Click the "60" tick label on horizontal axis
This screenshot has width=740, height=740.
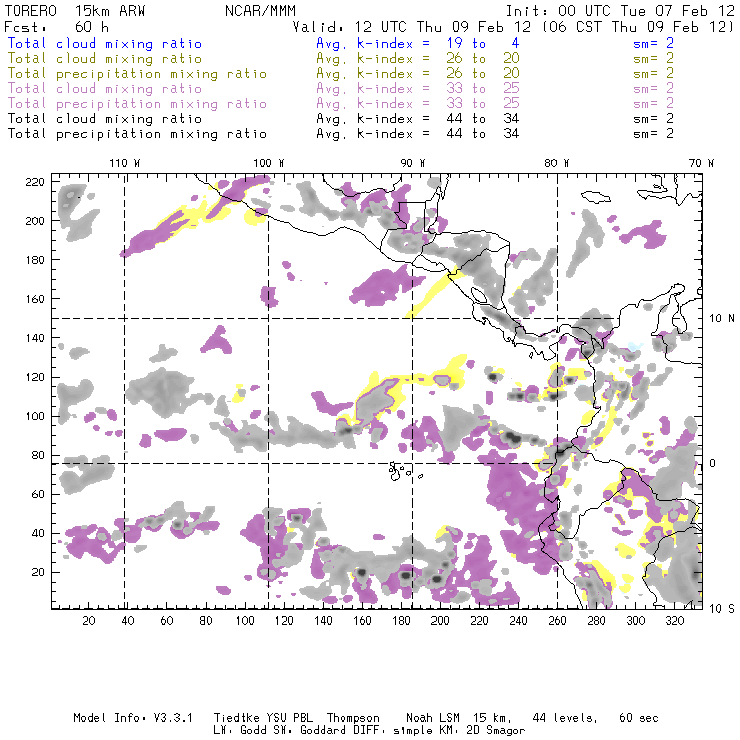click(167, 621)
